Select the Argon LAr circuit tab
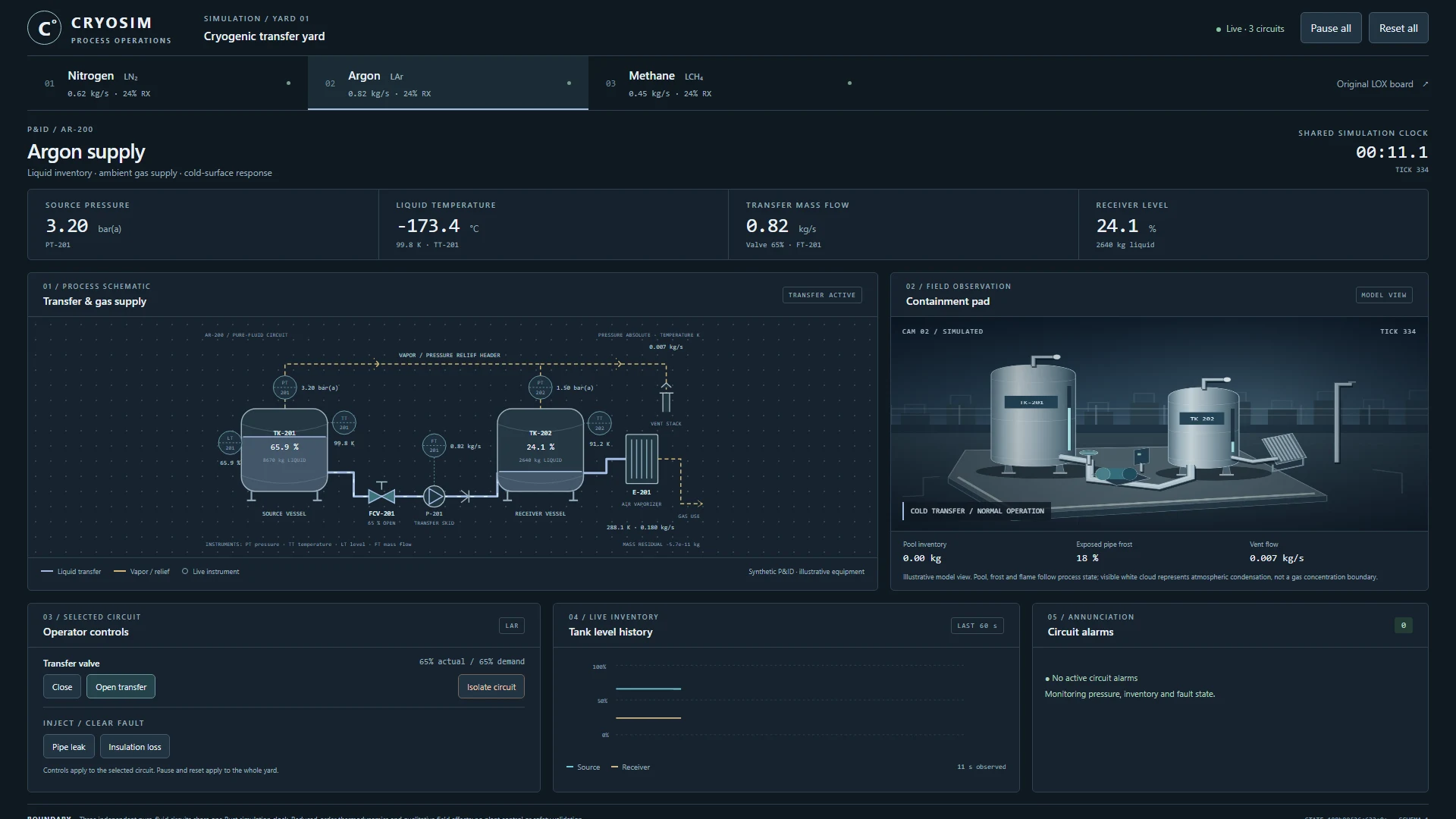The image size is (1456, 819). (448, 83)
